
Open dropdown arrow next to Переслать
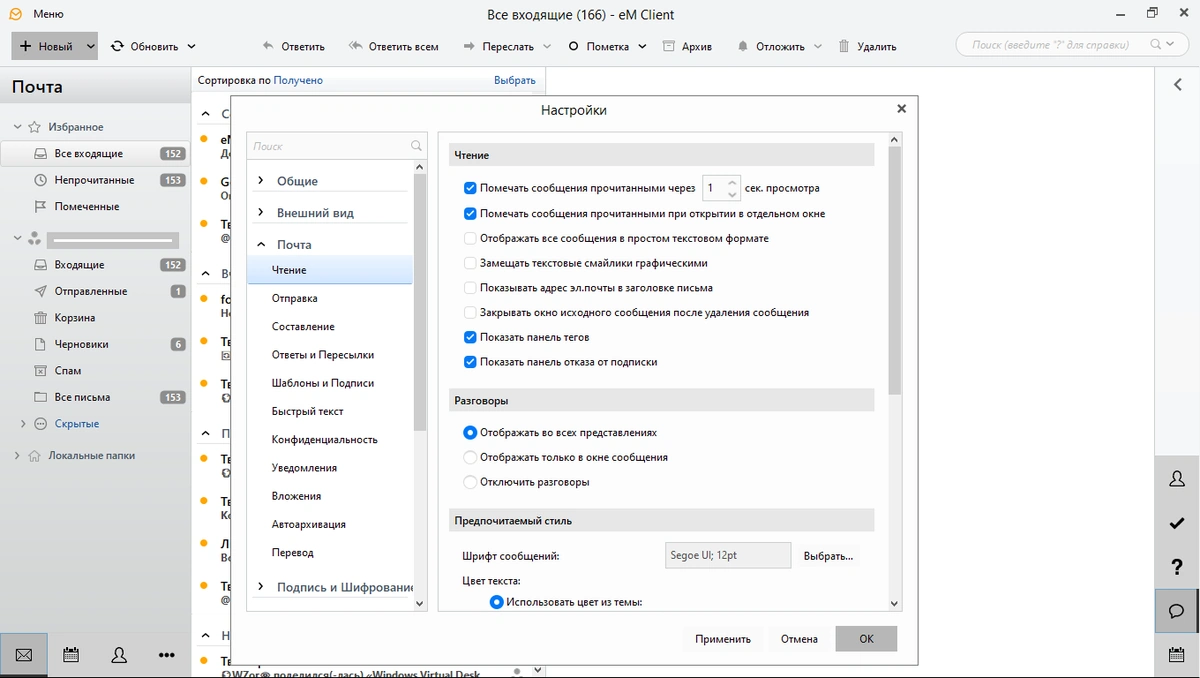[547, 46]
